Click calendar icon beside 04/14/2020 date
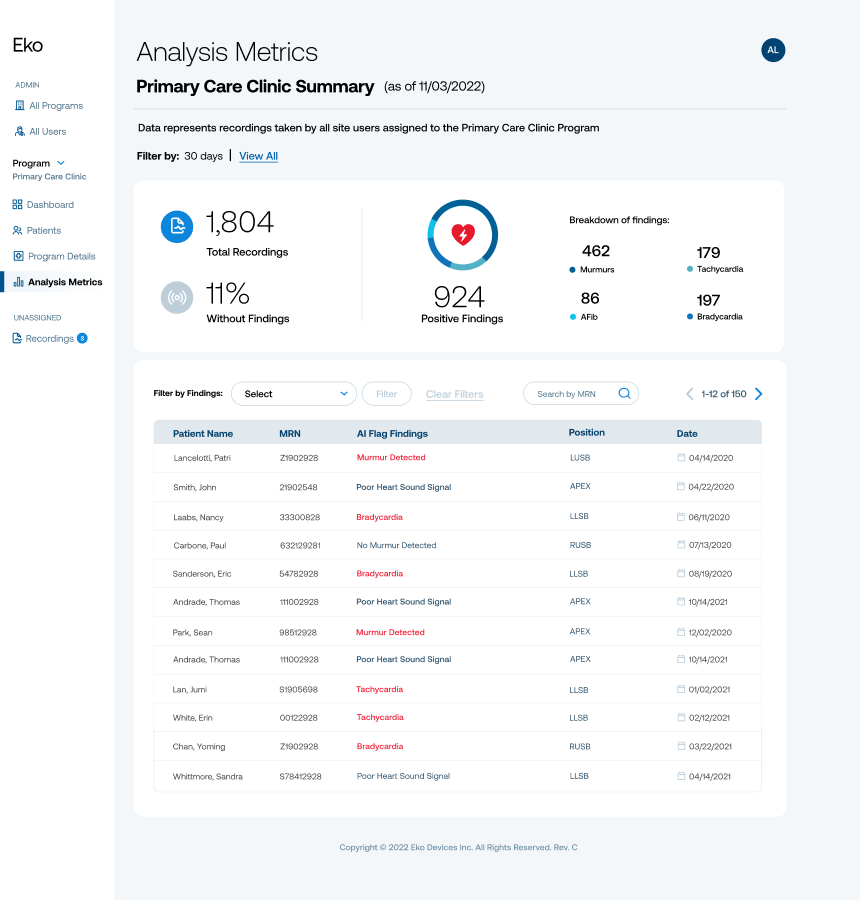Viewport: 860px width, 900px height. pos(681,457)
